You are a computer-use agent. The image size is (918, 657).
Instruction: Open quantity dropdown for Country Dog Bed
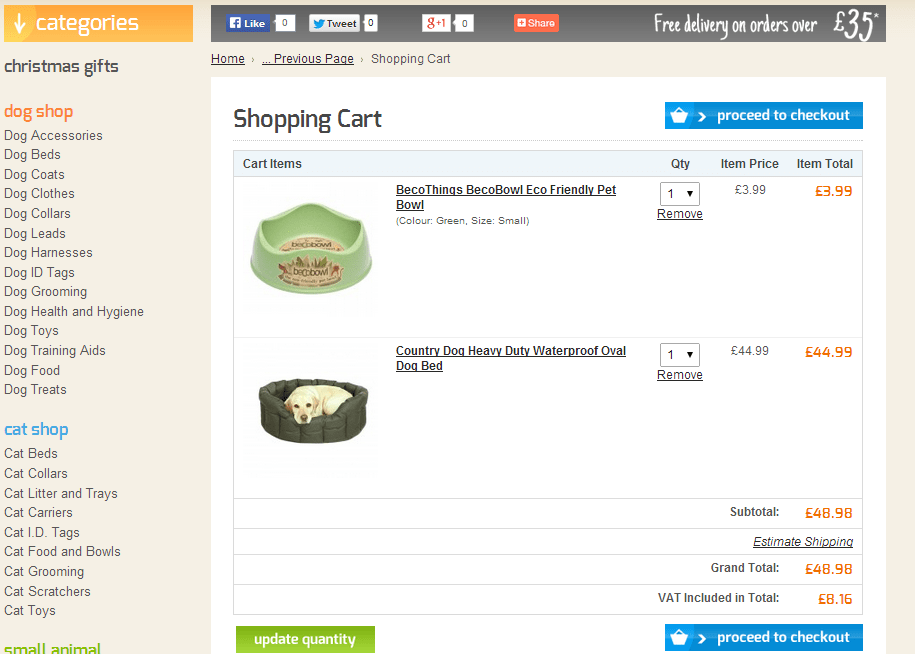(x=679, y=354)
